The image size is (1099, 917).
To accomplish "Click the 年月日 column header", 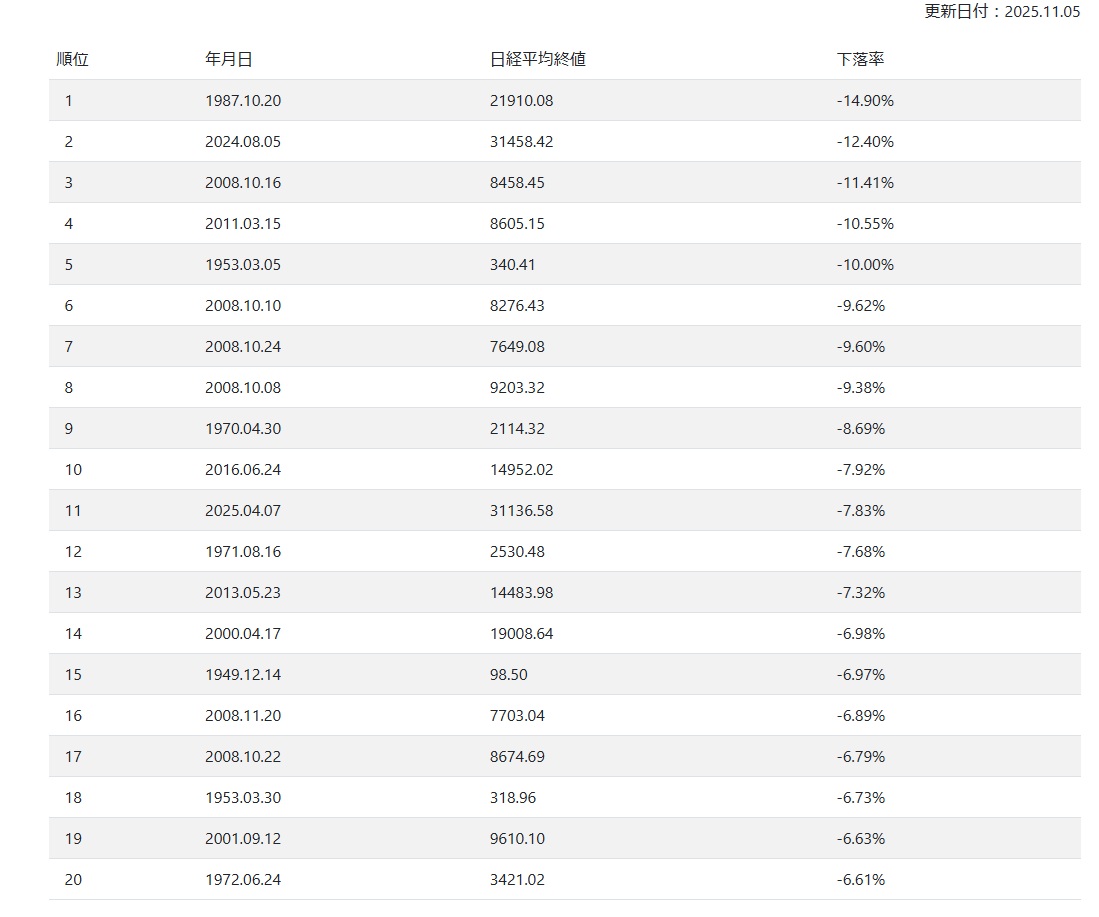I will click(x=229, y=59).
